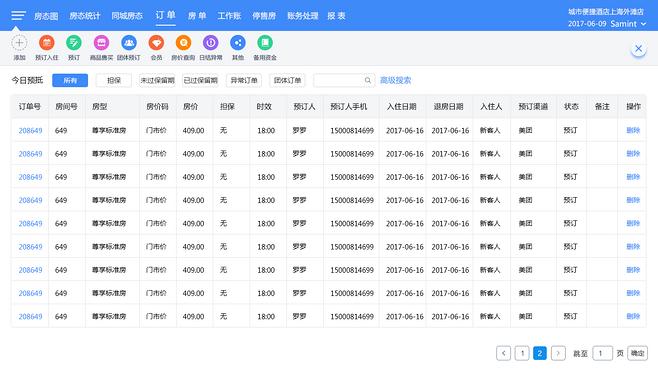
Task: Open the 账务处理 tab
Action: click(x=303, y=16)
